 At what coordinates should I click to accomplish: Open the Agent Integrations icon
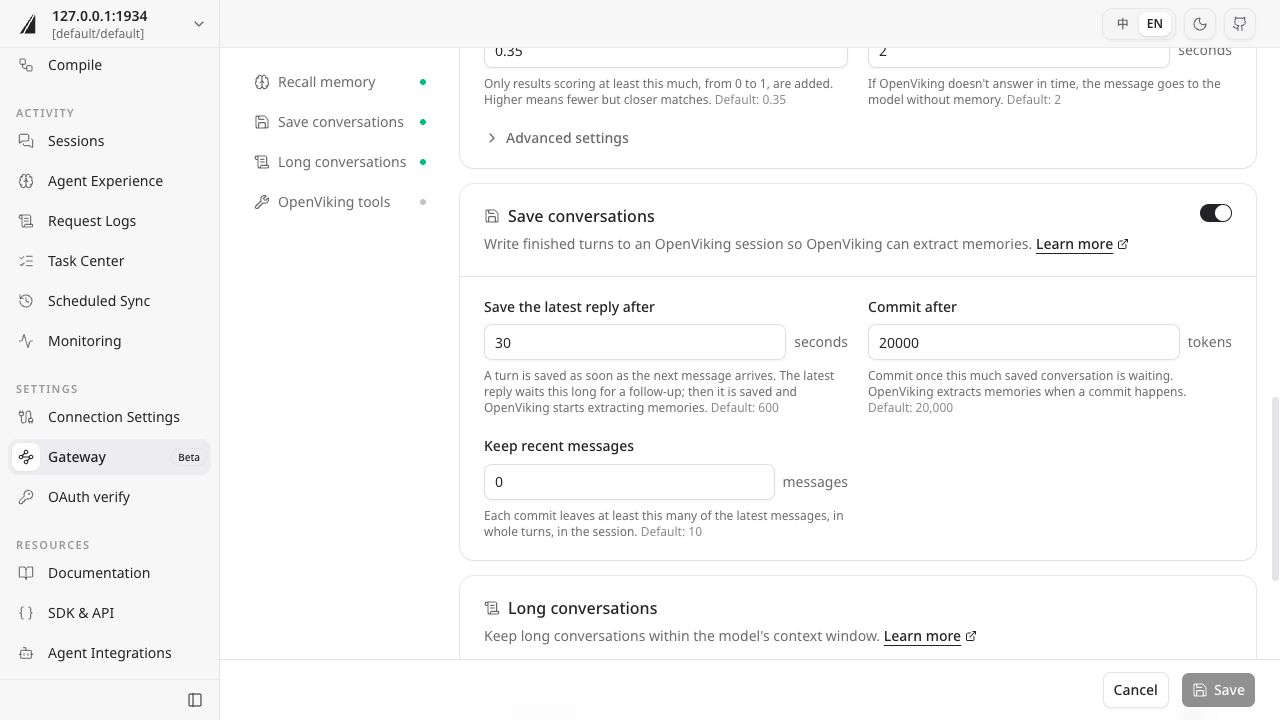(26, 653)
